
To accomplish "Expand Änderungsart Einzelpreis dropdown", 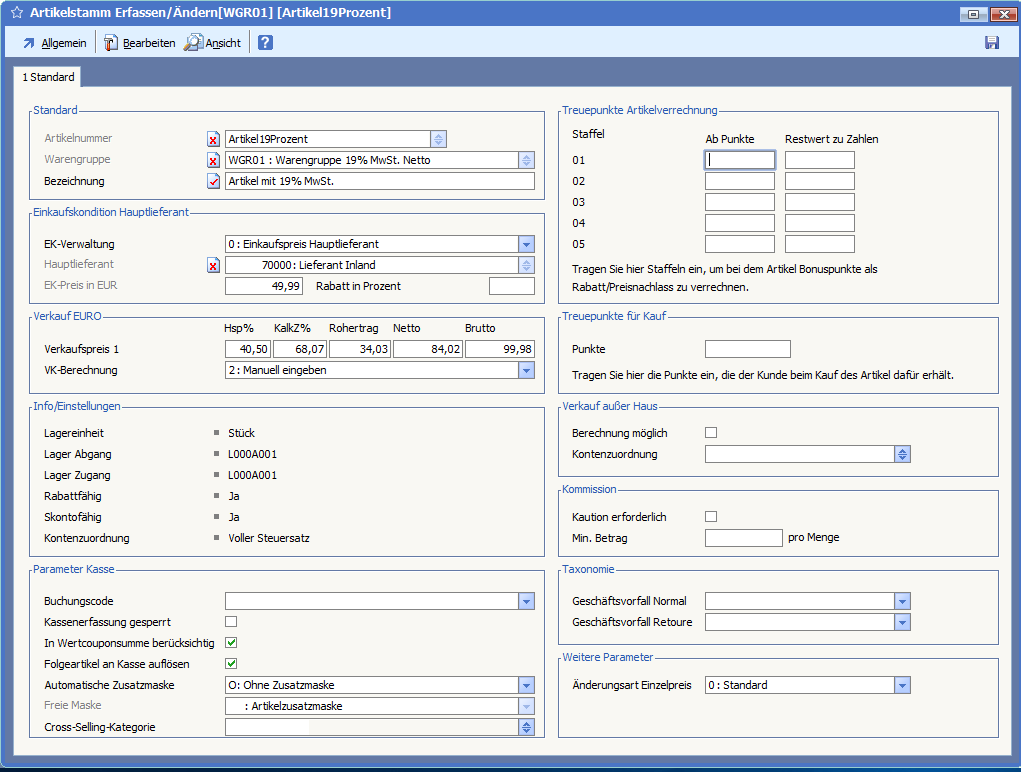I will click(x=902, y=685).
